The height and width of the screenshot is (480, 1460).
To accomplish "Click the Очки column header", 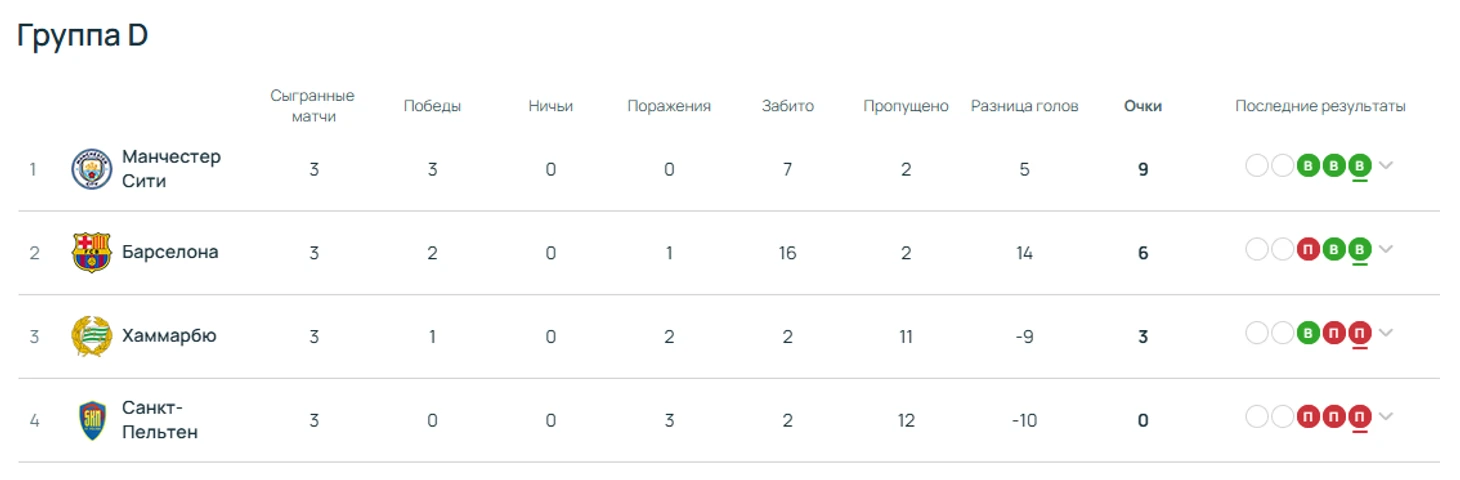I will (x=1143, y=106).
